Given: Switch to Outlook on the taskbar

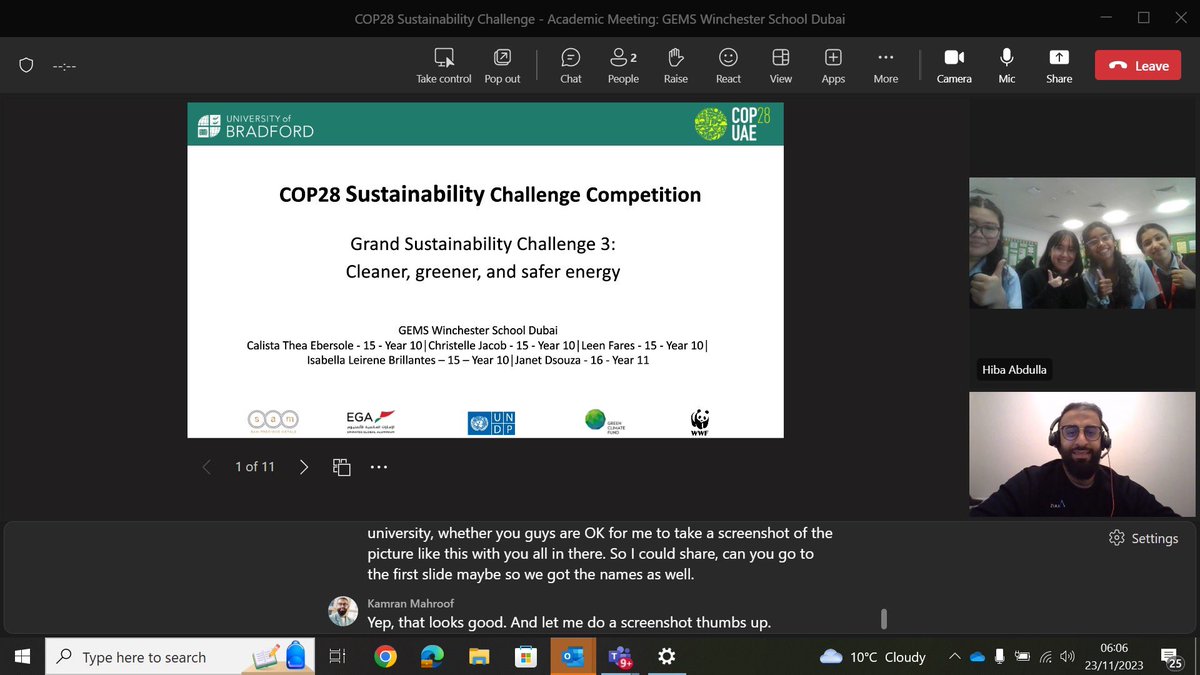Looking at the screenshot, I should (x=572, y=656).
